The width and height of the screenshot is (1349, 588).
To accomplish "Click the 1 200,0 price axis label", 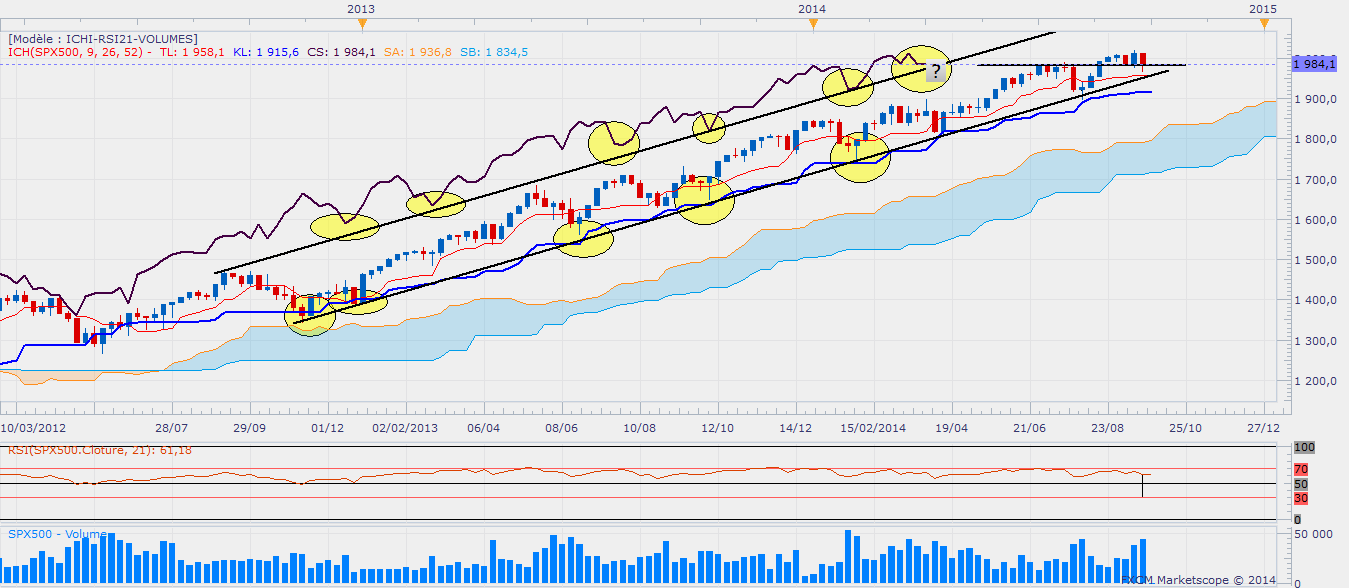I will [1317, 381].
